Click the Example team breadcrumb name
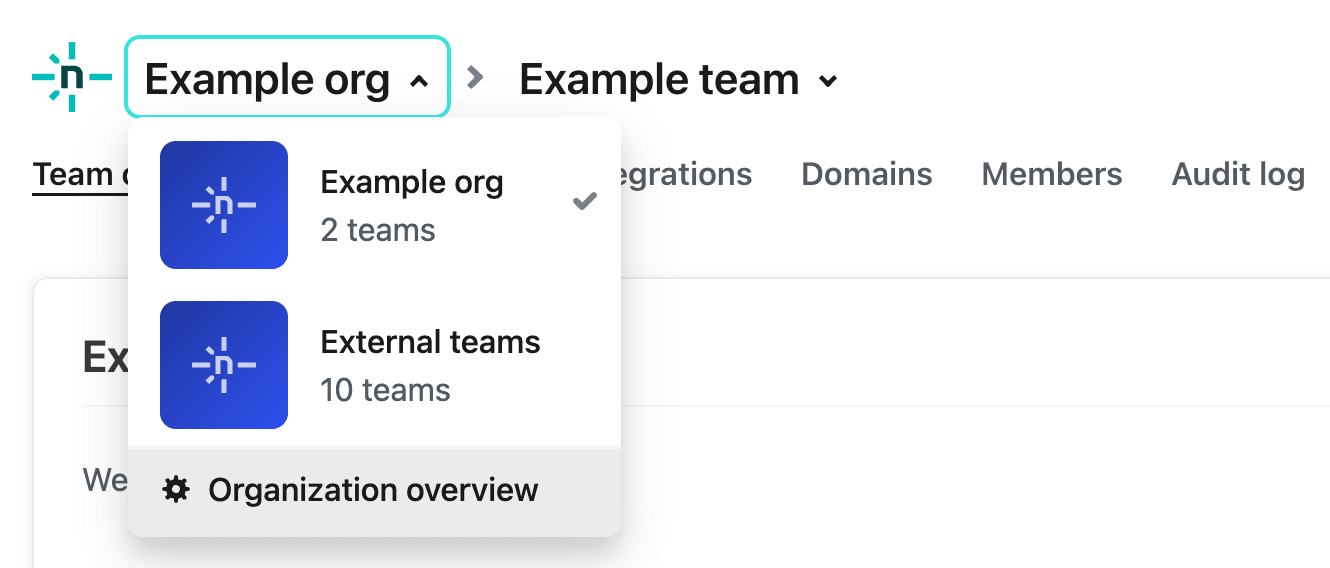Viewport: 1330px width, 568px height. point(659,79)
